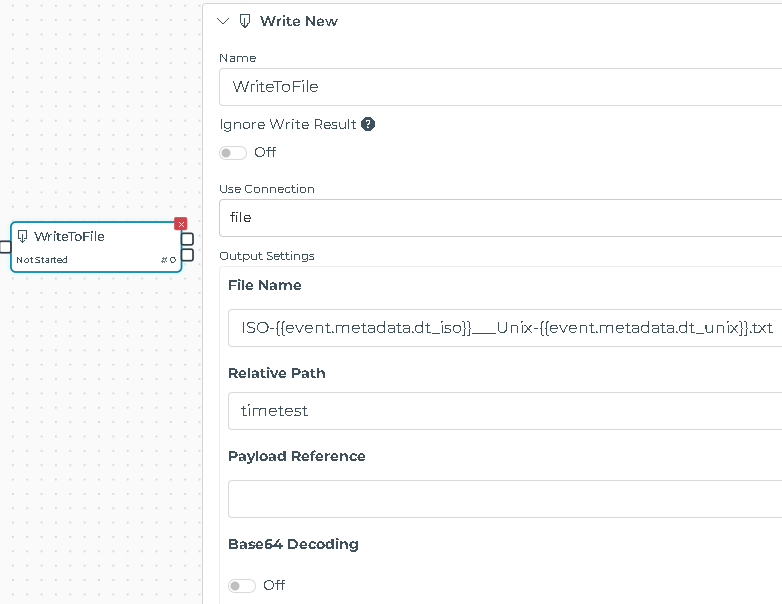The width and height of the screenshot is (782, 604).
Task: Click the upper output port of WriteToFile node
Action: click(x=187, y=239)
